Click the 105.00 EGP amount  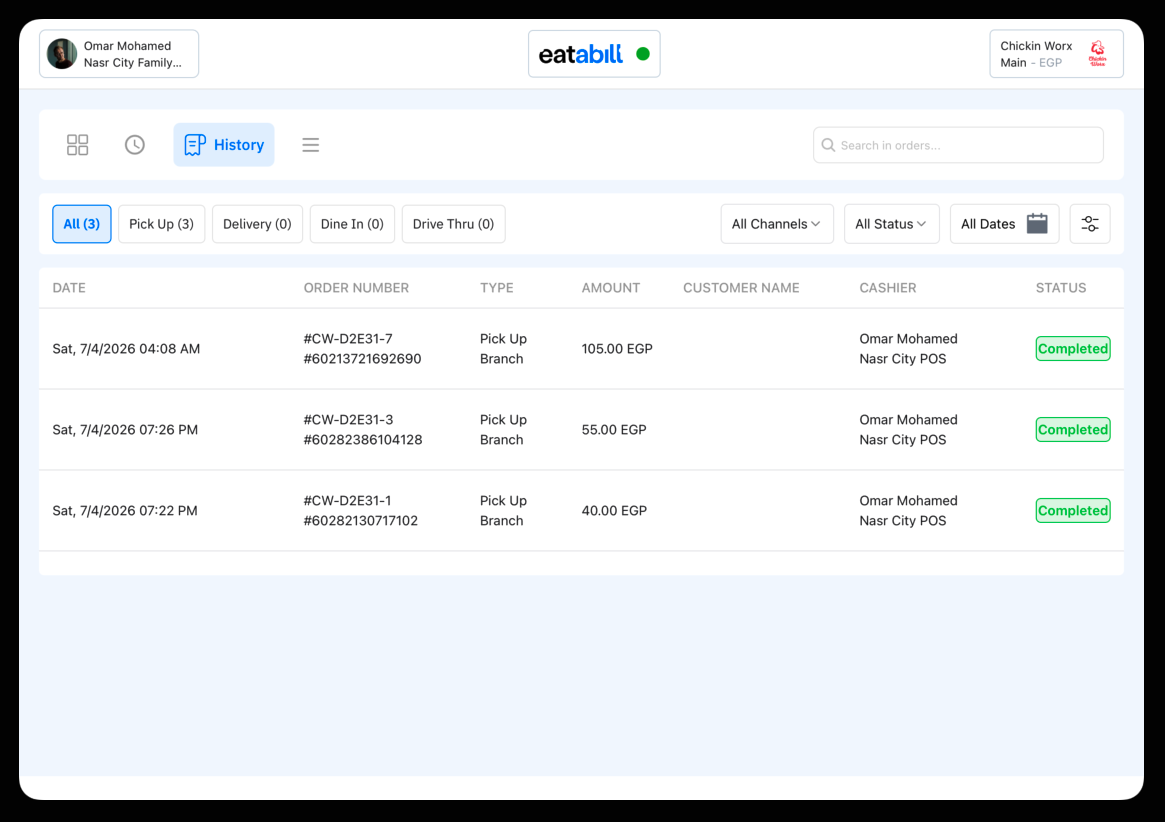[617, 349]
